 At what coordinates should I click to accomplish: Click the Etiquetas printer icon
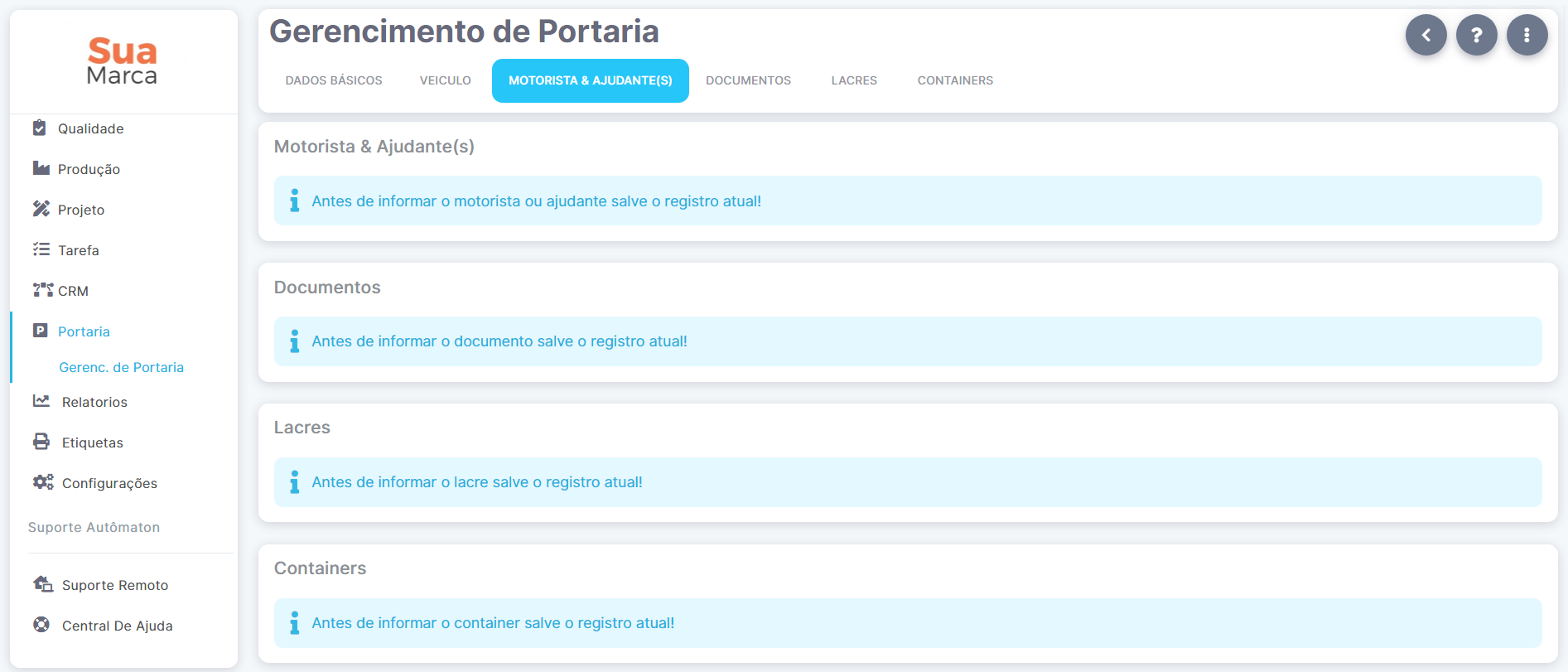41,442
